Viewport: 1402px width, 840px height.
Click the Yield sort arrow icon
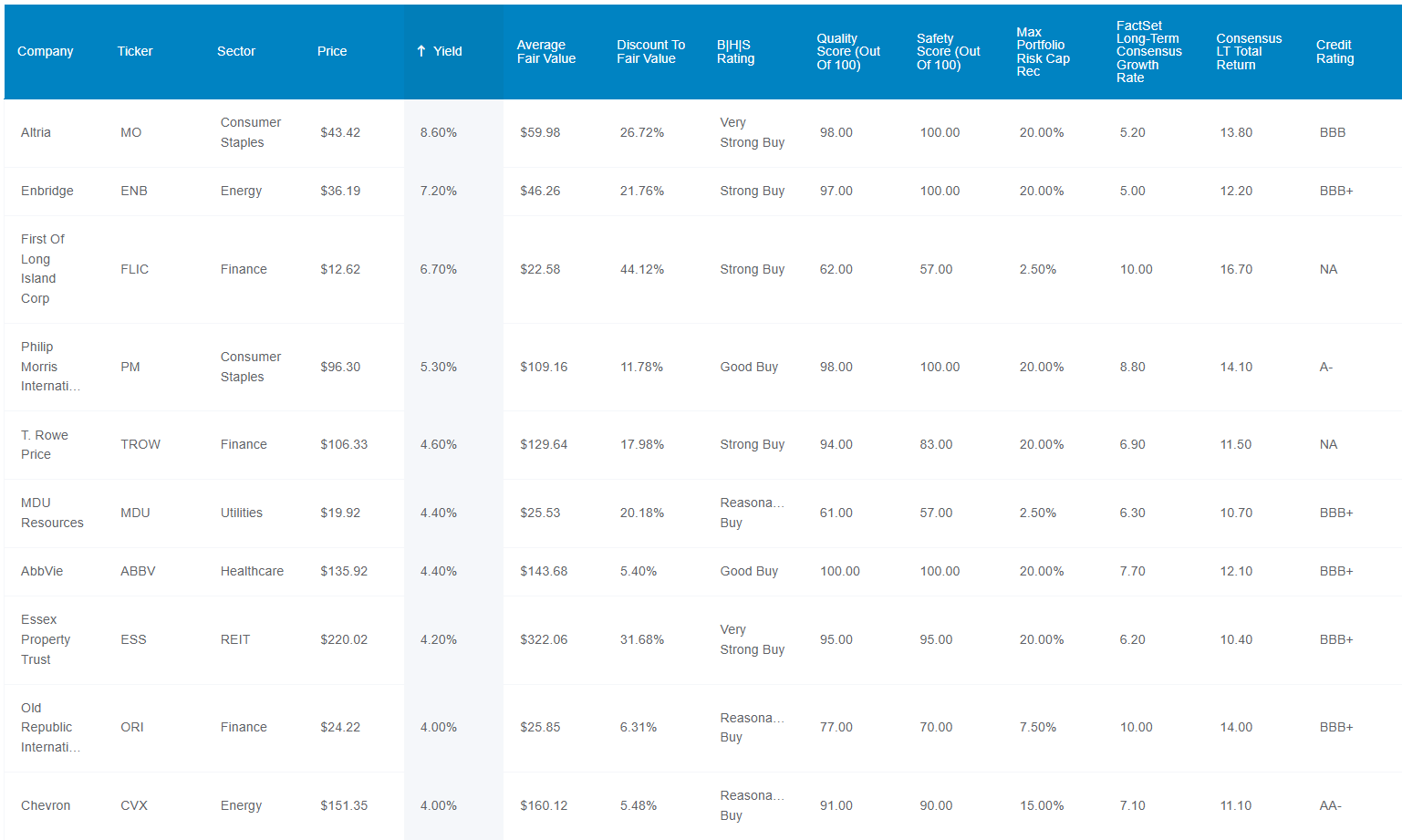click(421, 51)
